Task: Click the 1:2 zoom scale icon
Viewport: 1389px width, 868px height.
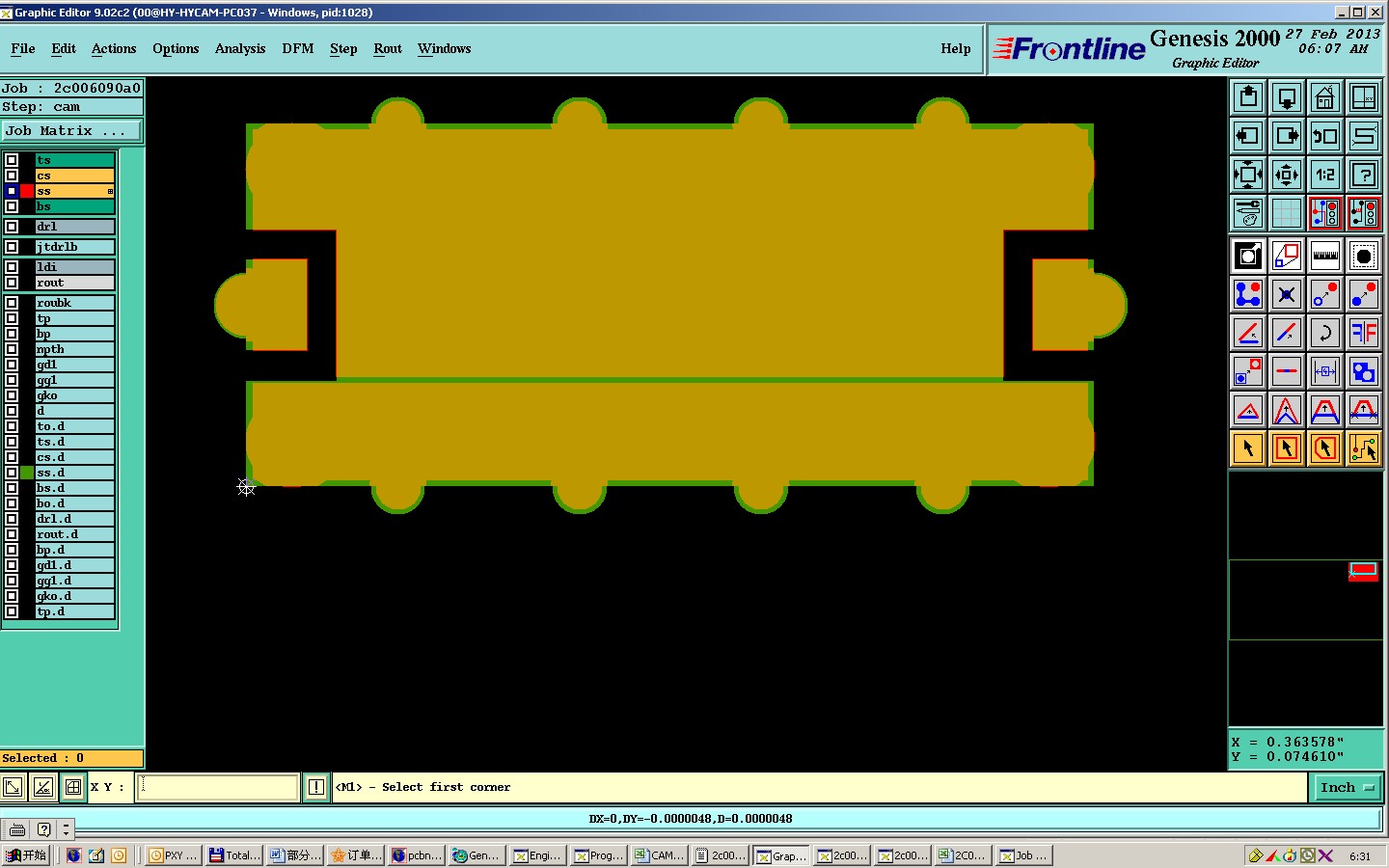Action: click(x=1325, y=175)
